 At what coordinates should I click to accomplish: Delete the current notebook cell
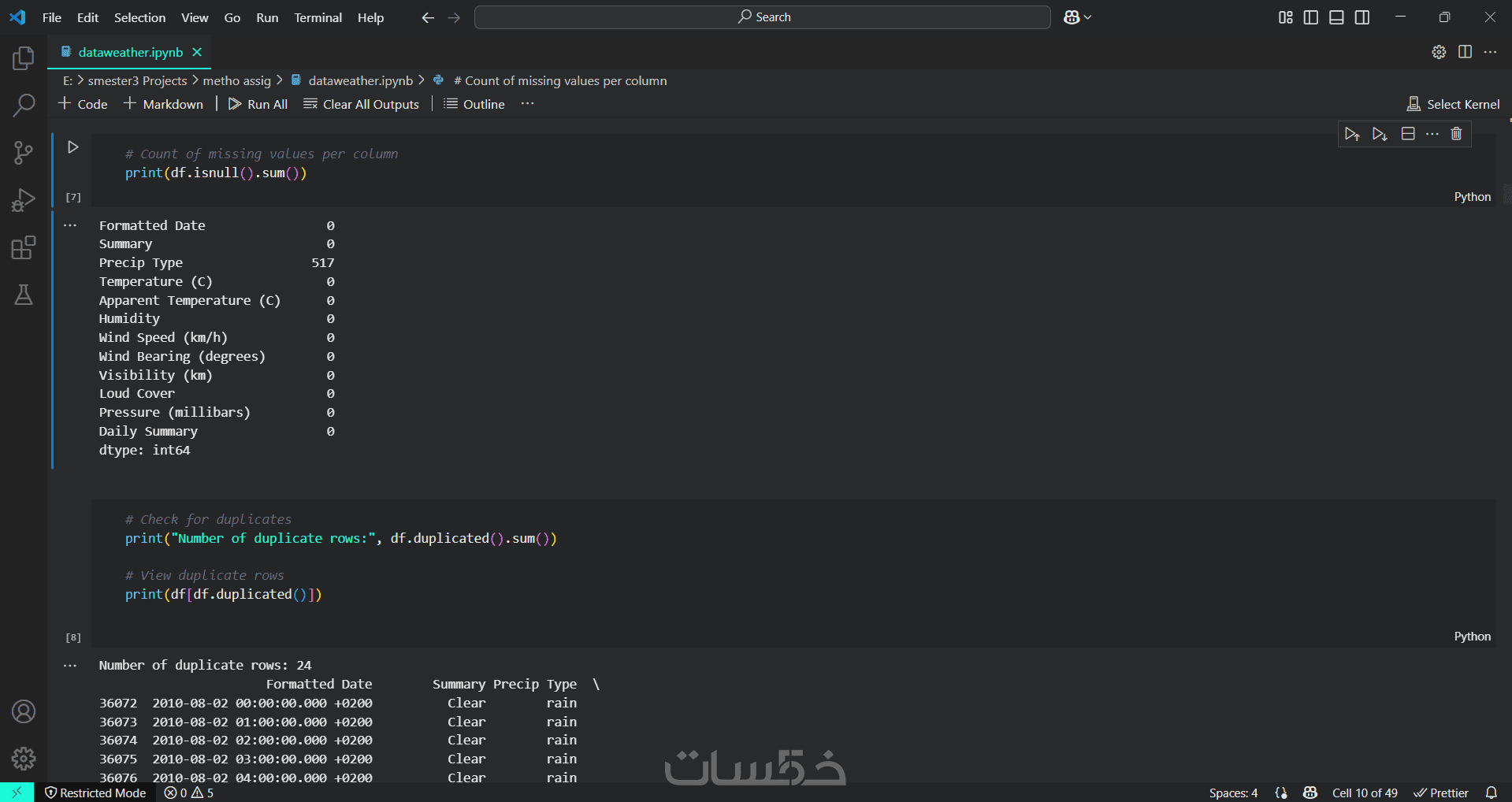1456,134
